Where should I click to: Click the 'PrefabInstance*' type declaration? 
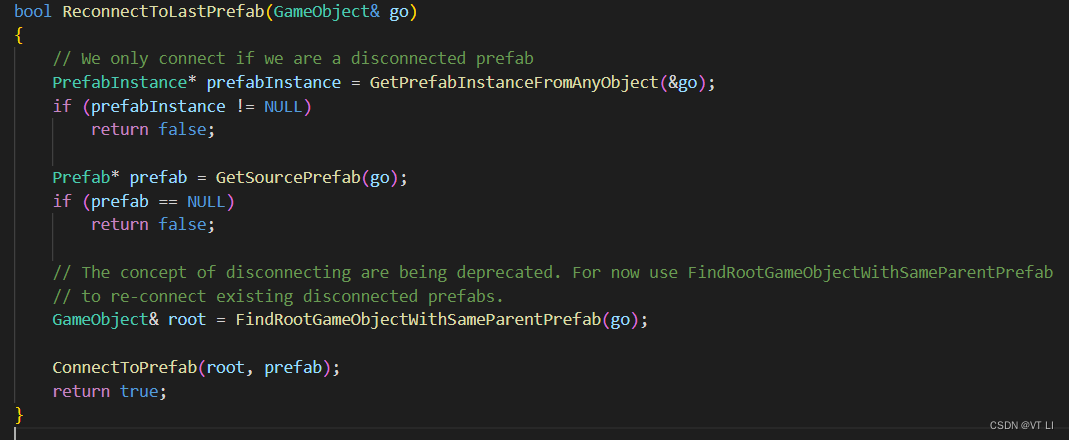coord(125,83)
